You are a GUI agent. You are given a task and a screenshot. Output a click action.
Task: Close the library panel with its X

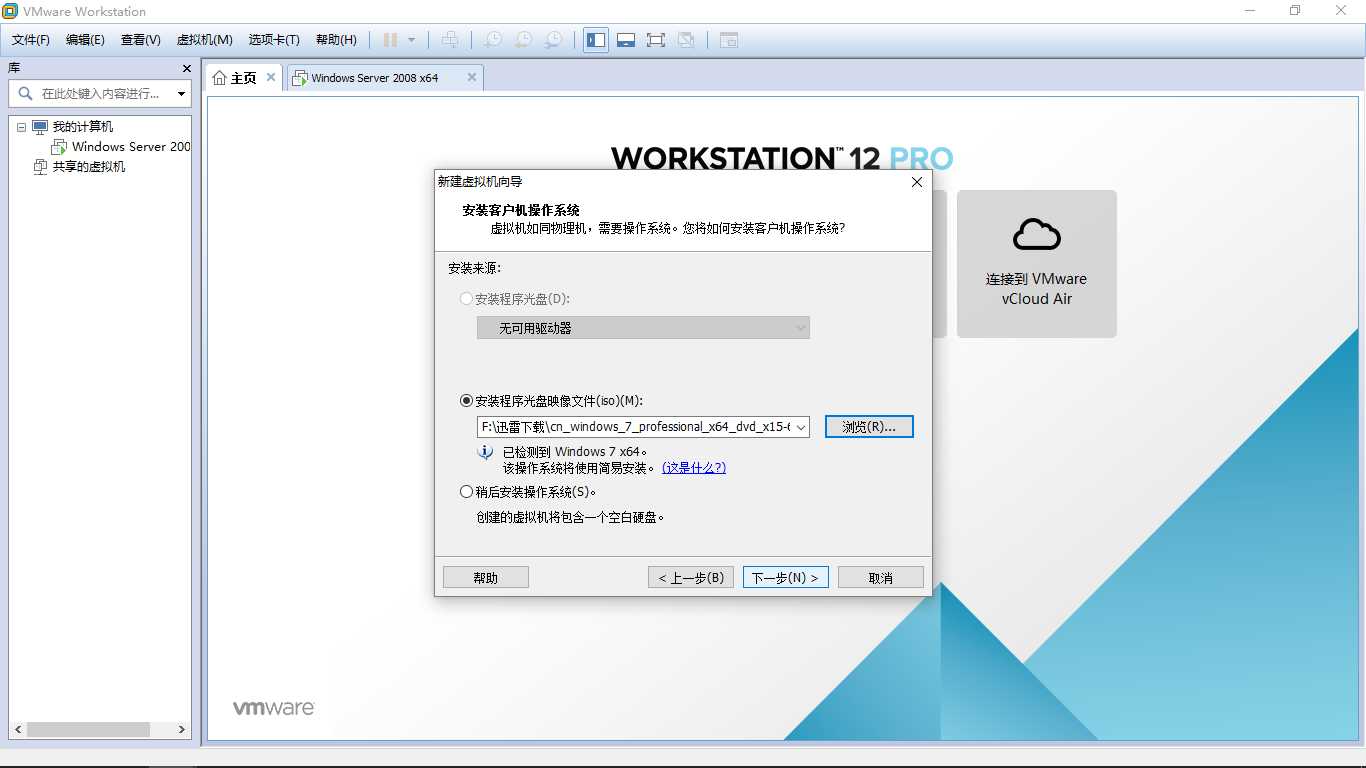187,68
